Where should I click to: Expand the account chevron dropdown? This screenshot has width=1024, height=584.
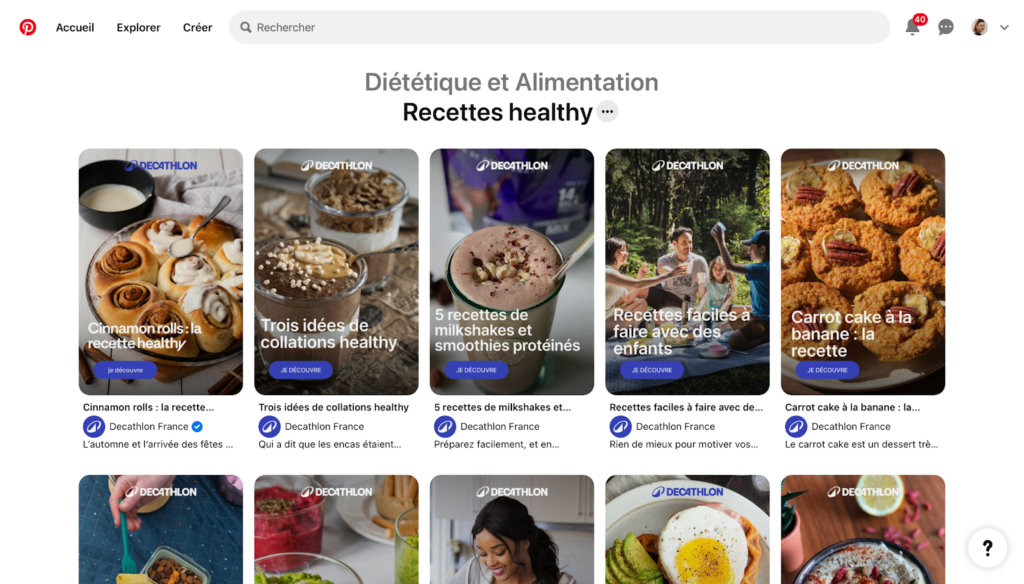(x=1004, y=27)
